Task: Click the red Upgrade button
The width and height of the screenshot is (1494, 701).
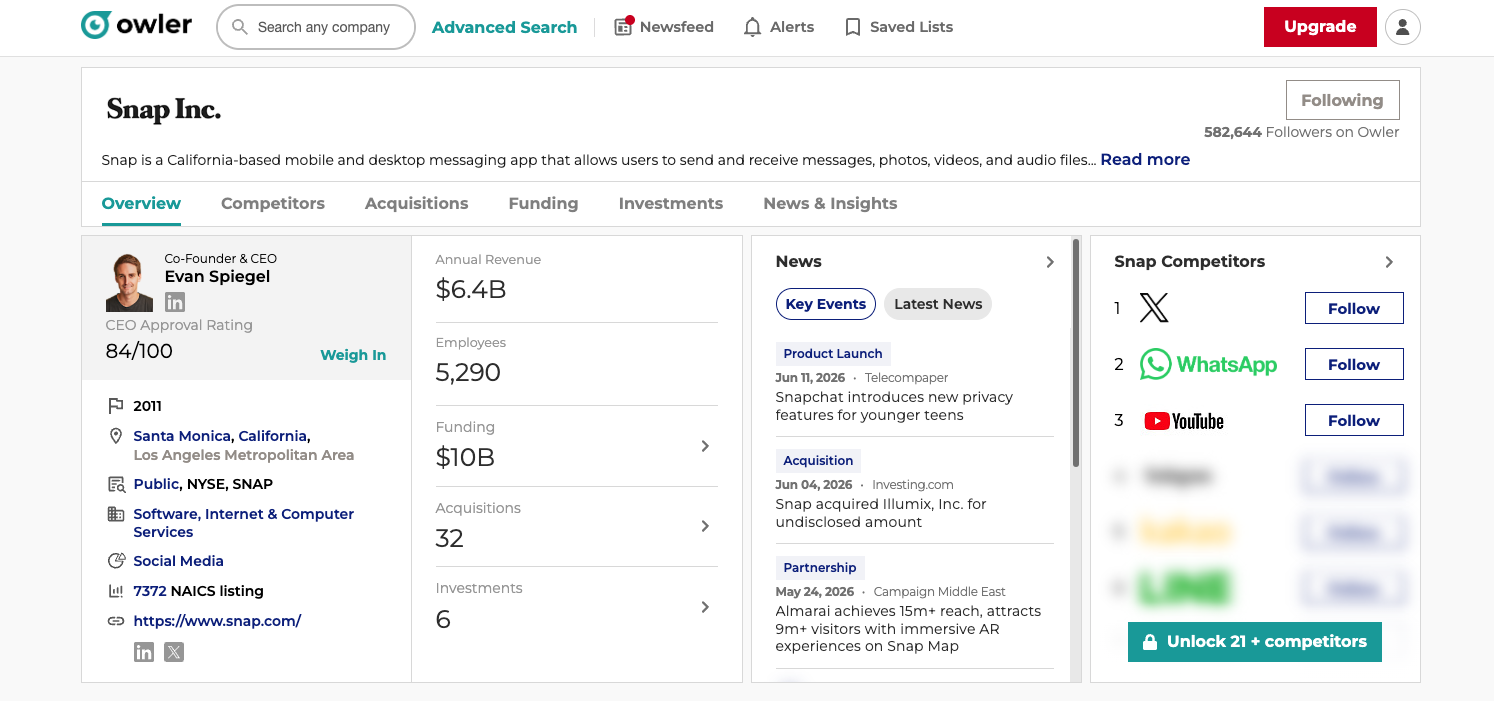Action: 1320,27
